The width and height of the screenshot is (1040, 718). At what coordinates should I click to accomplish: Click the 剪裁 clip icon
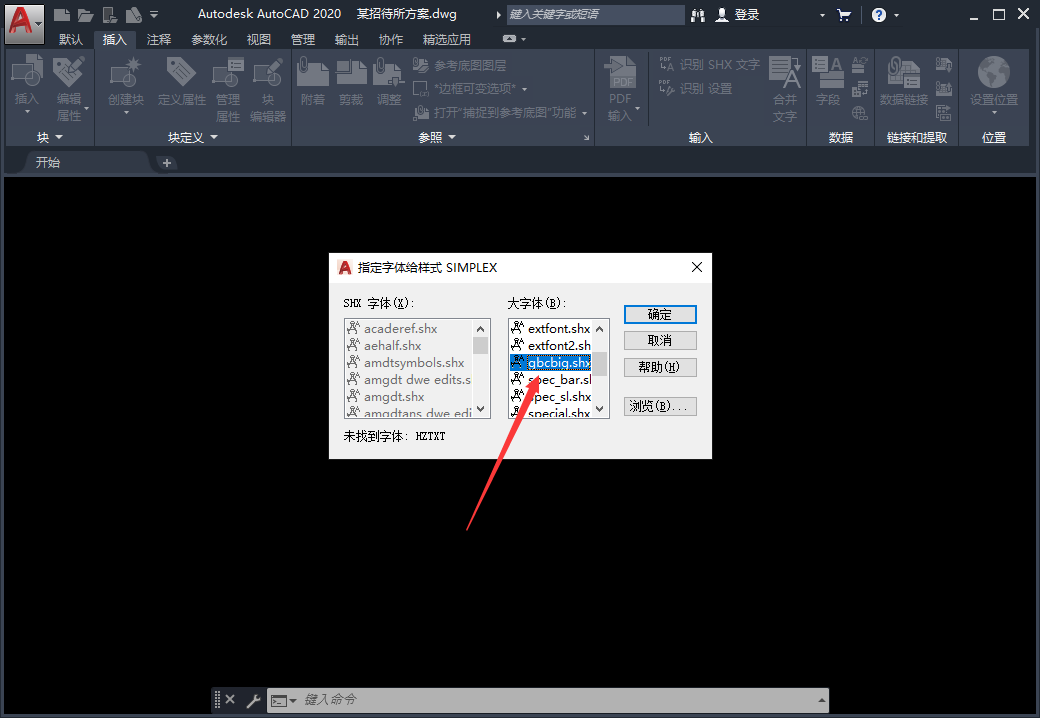tap(351, 72)
